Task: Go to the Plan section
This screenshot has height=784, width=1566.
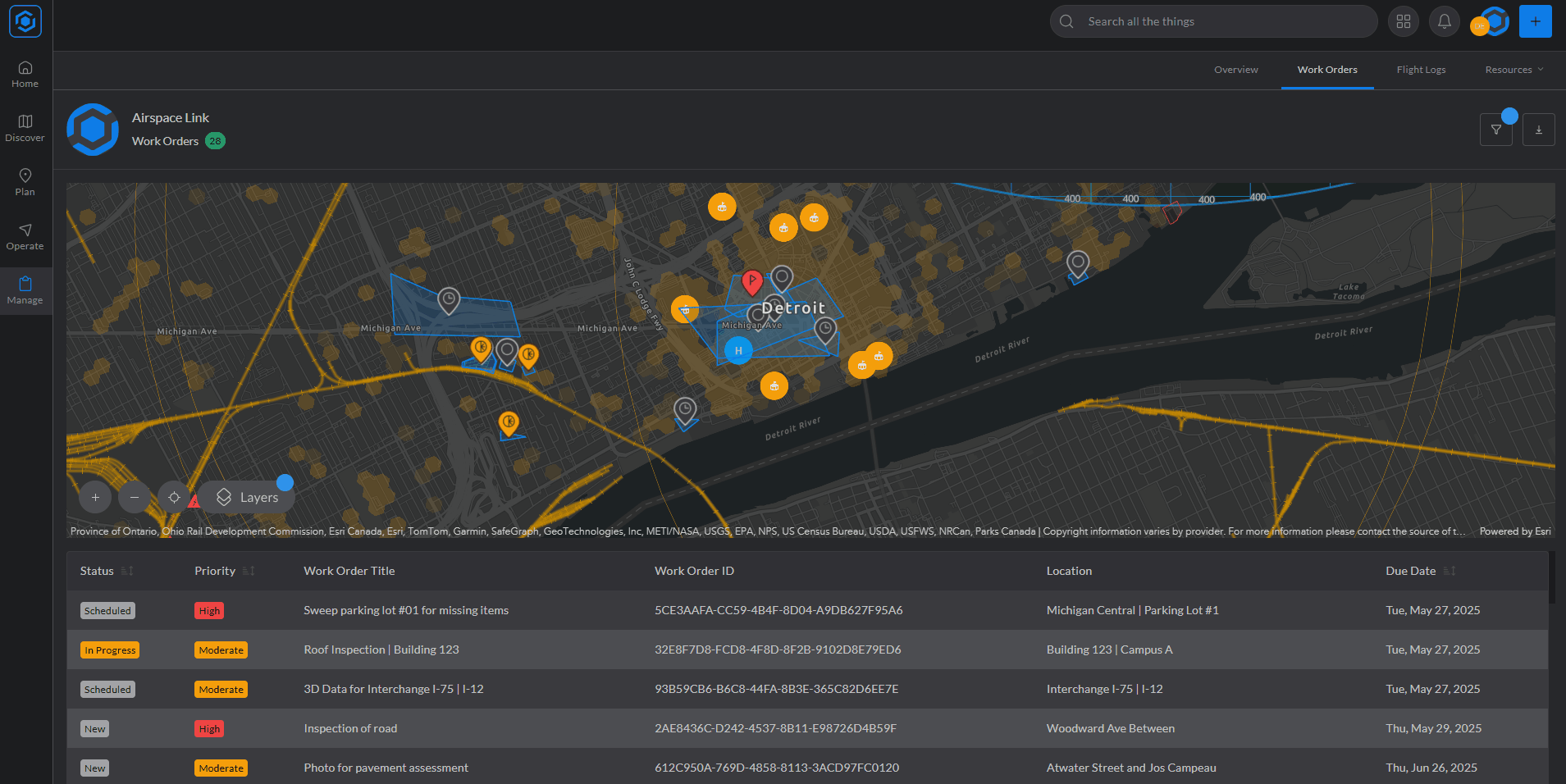Action: point(25,182)
